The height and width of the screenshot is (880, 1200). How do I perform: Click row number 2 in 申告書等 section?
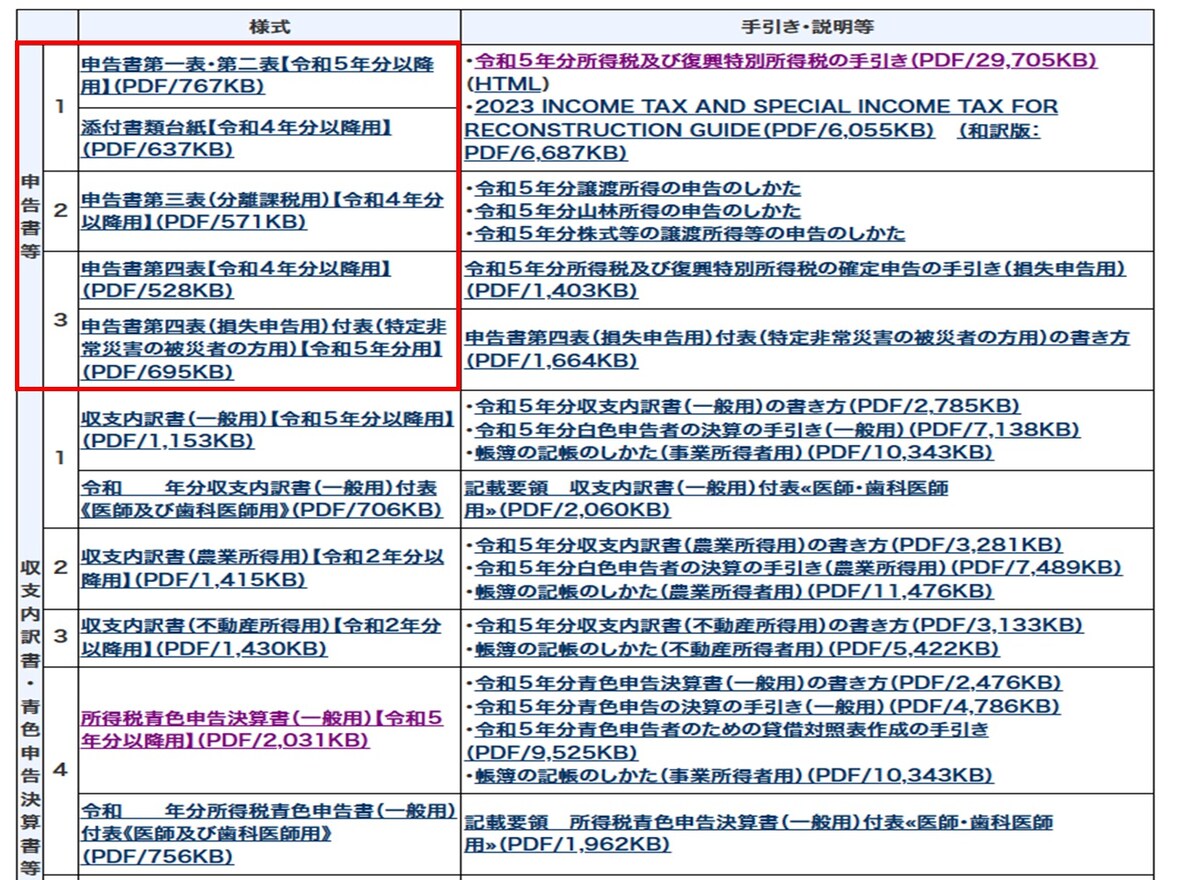click(60, 211)
